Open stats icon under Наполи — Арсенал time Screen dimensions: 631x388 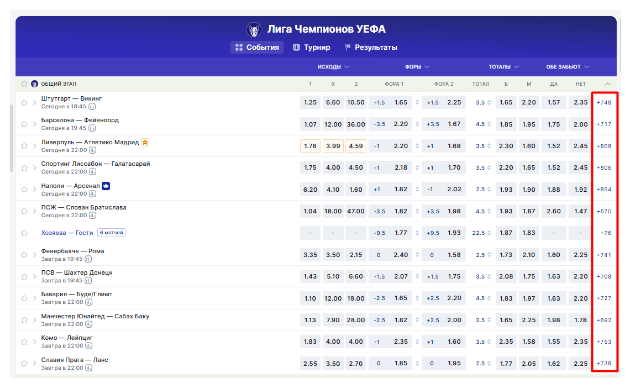(x=93, y=194)
